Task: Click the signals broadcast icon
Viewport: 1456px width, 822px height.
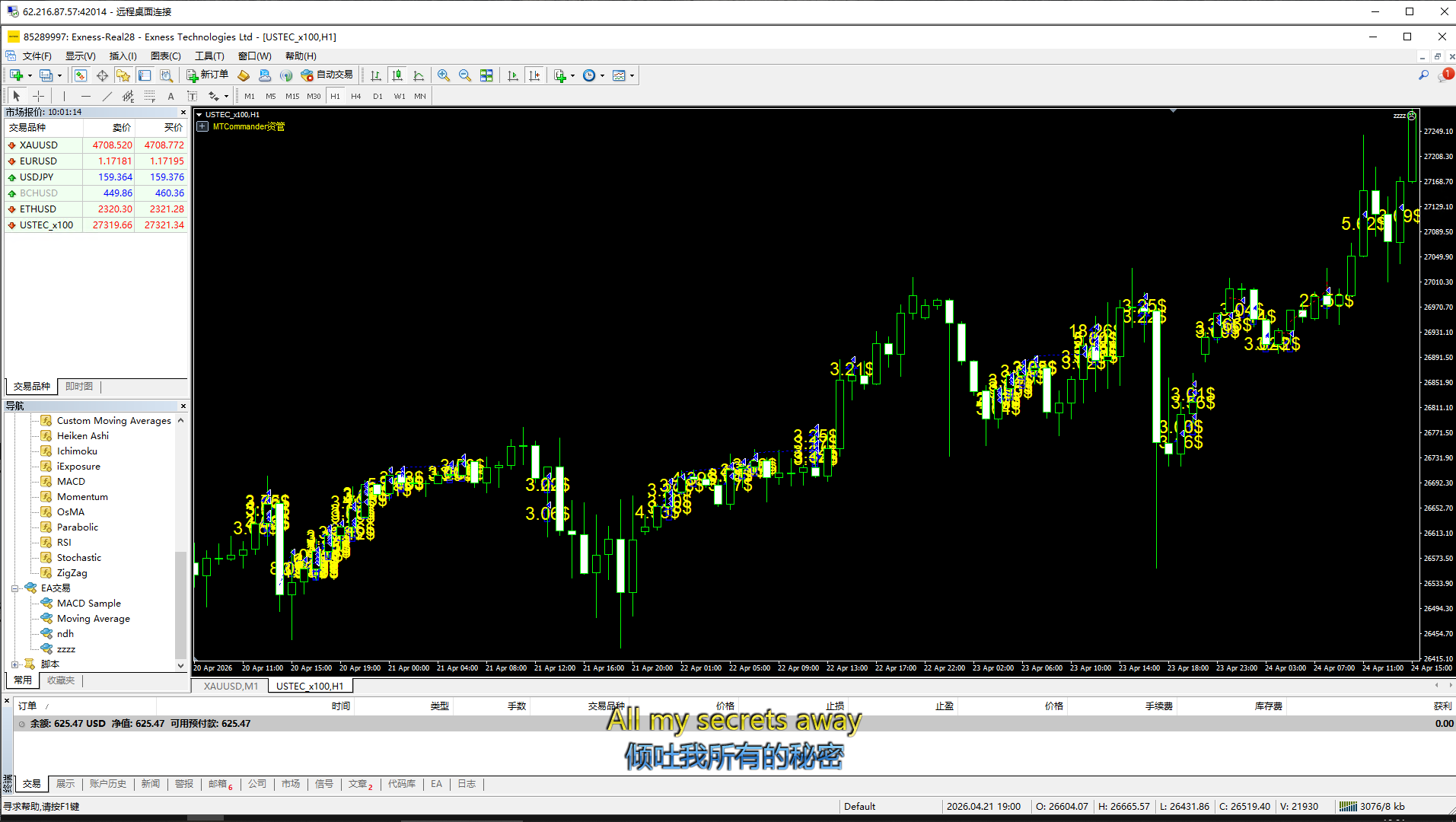Action: point(286,75)
